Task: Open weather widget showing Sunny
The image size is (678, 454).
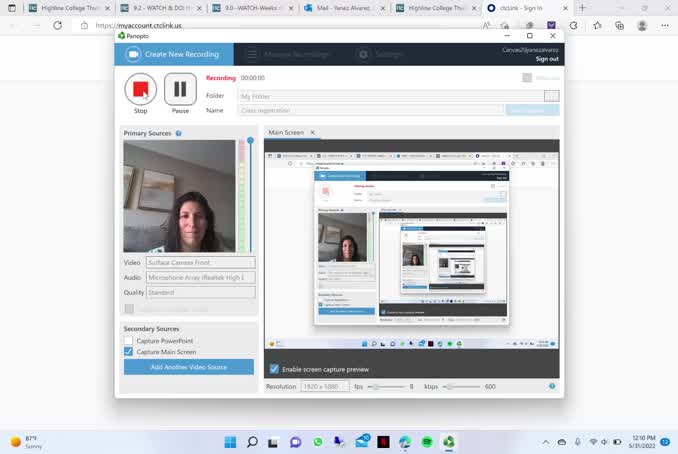Action: pyautogui.click(x=27, y=442)
